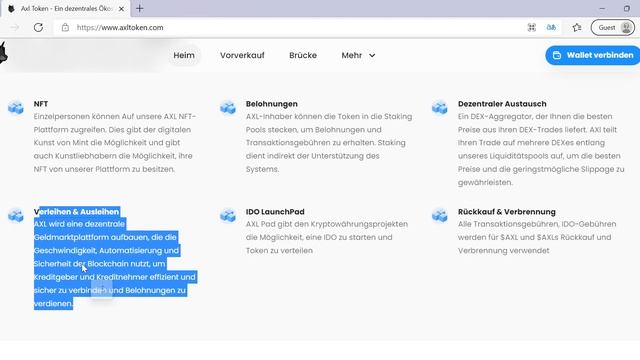The width and height of the screenshot is (640, 360).
Task: Click the text starting with AXL-Inhaber können
Action: 329,142
